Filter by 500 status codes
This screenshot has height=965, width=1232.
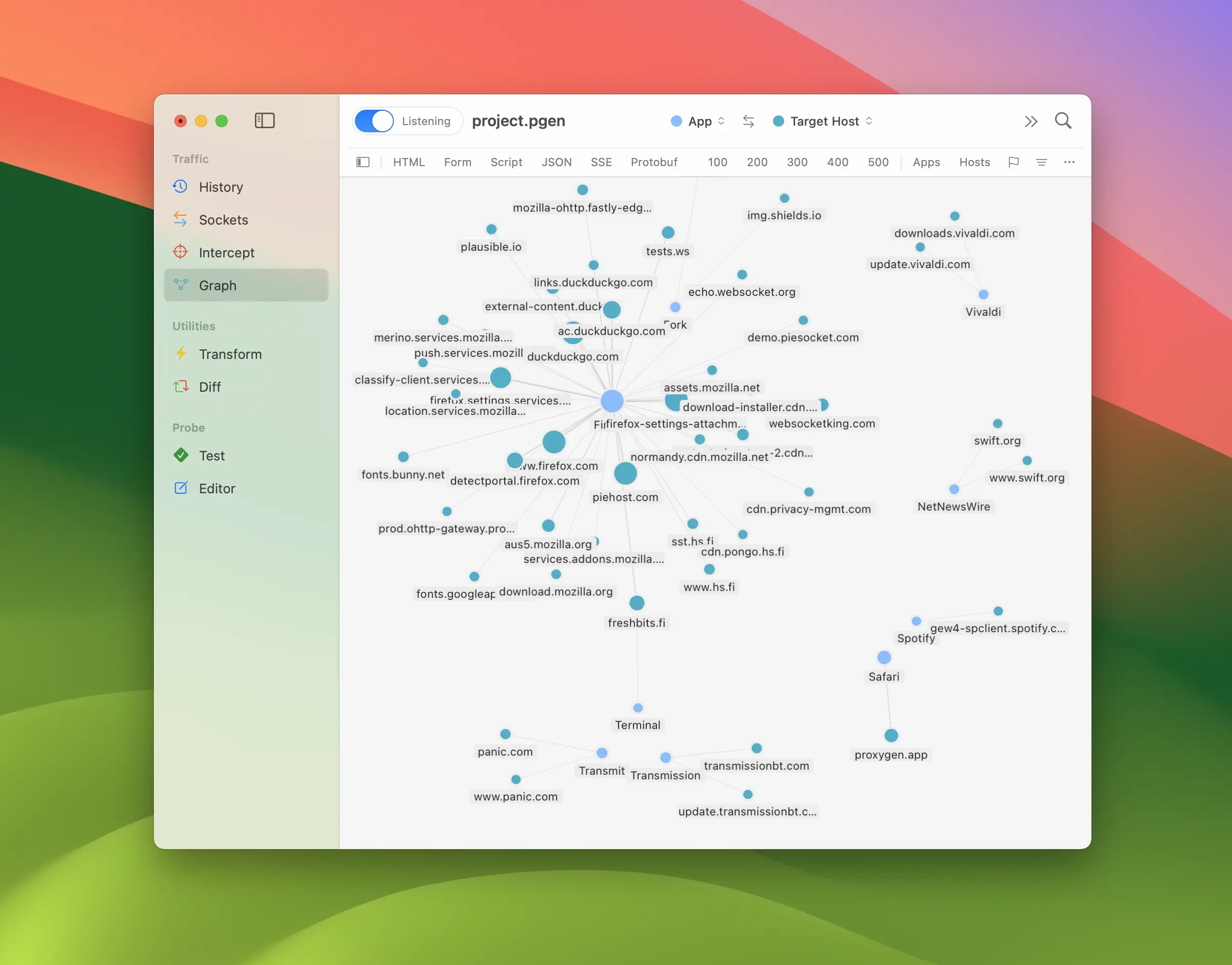click(x=878, y=162)
